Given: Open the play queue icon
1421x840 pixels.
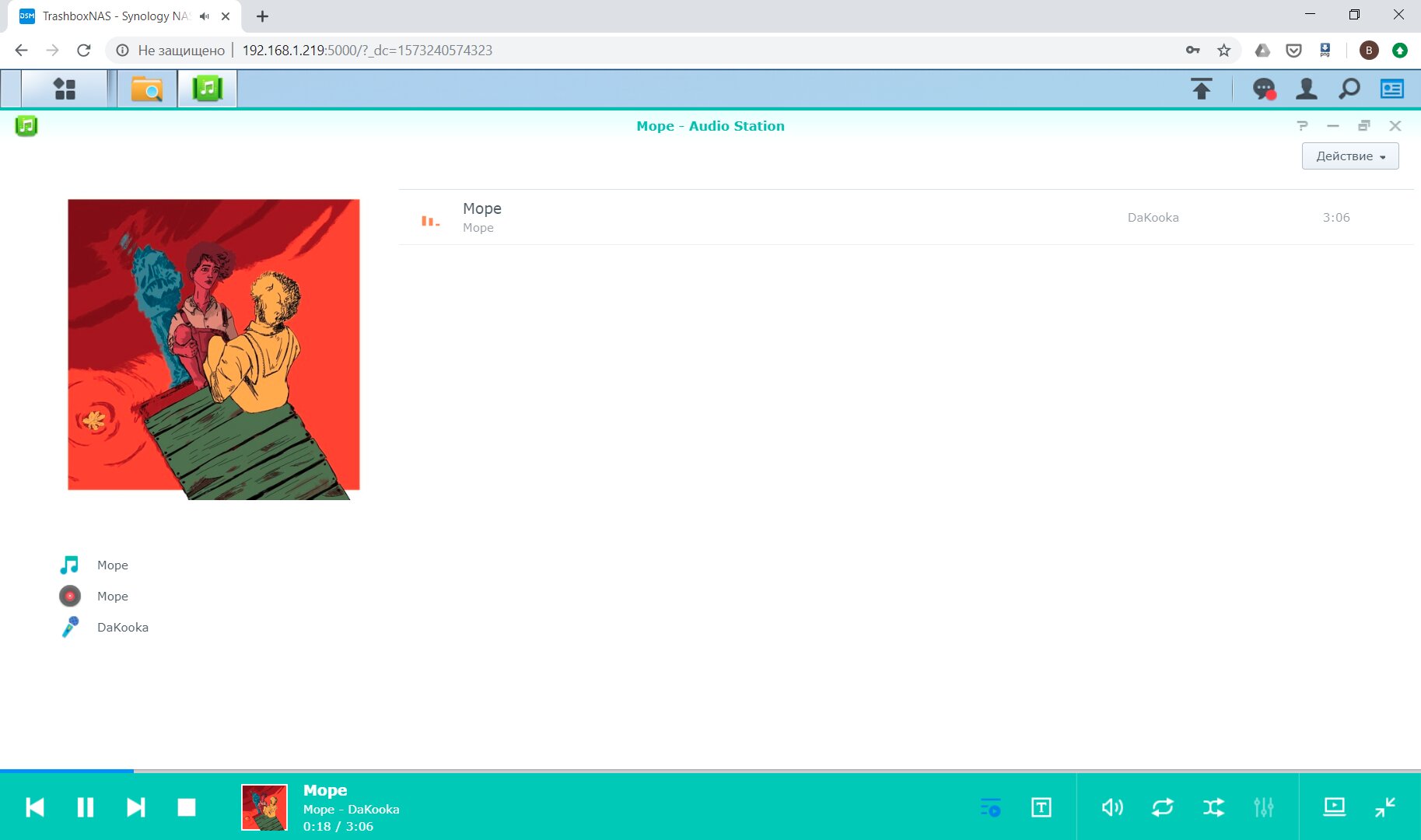Looking at the screenshot, I should (x=991, y=807).
